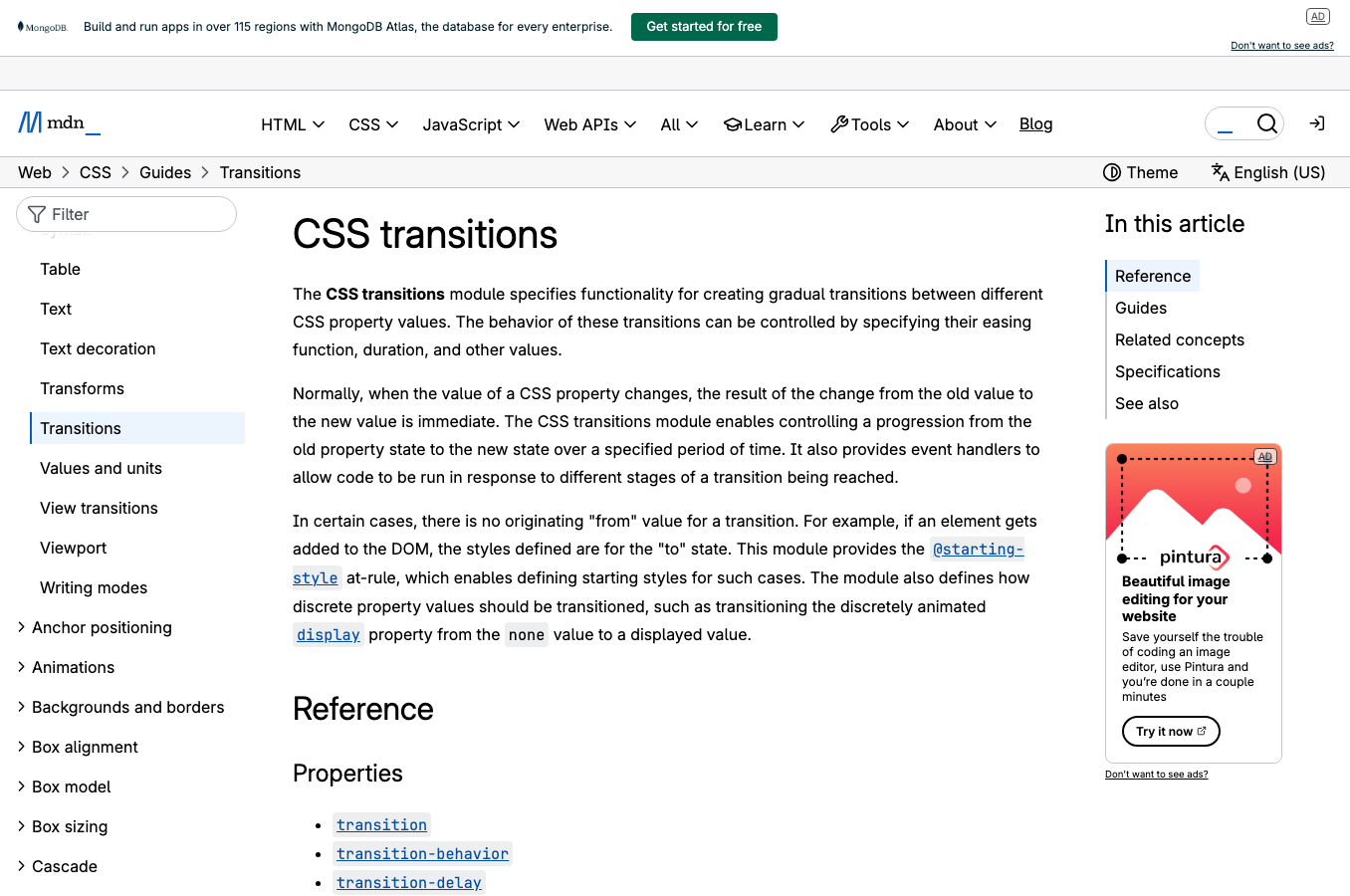The image size is (1350, 896).
Task: Click the search magnifier icon
Action: [1266, 123]
